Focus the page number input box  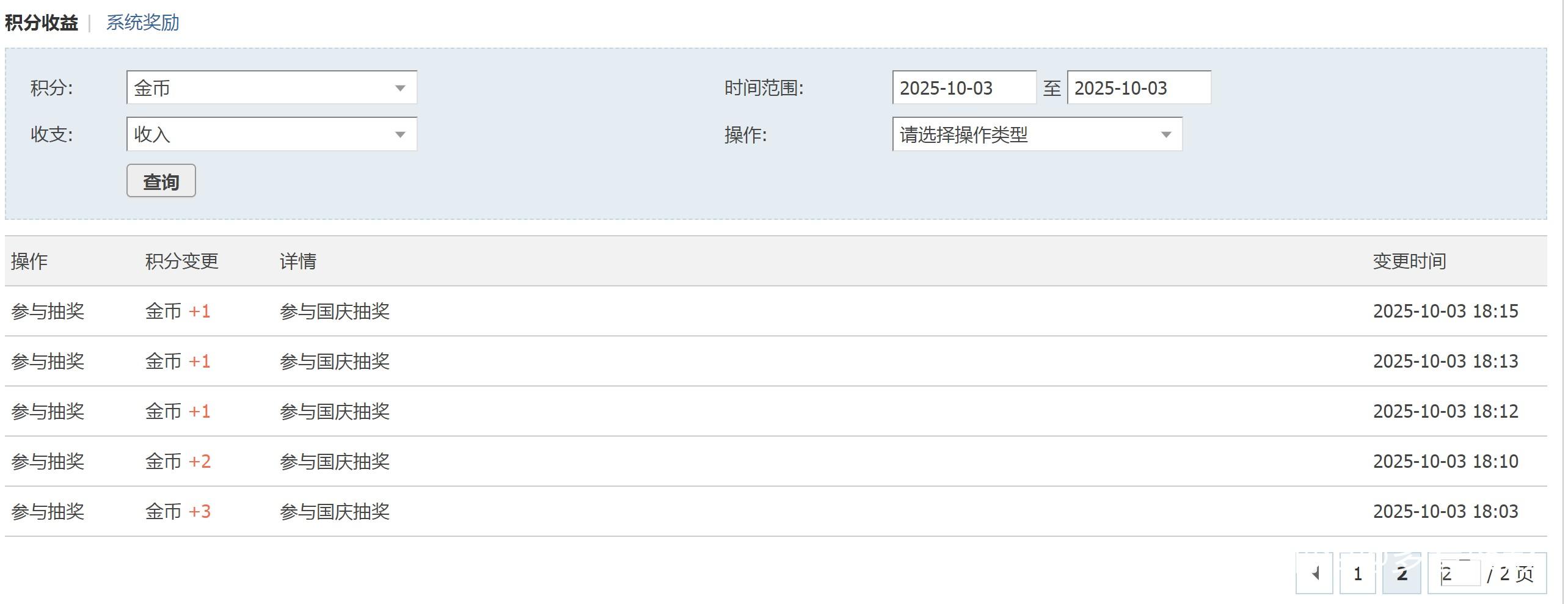point(1459,573)
